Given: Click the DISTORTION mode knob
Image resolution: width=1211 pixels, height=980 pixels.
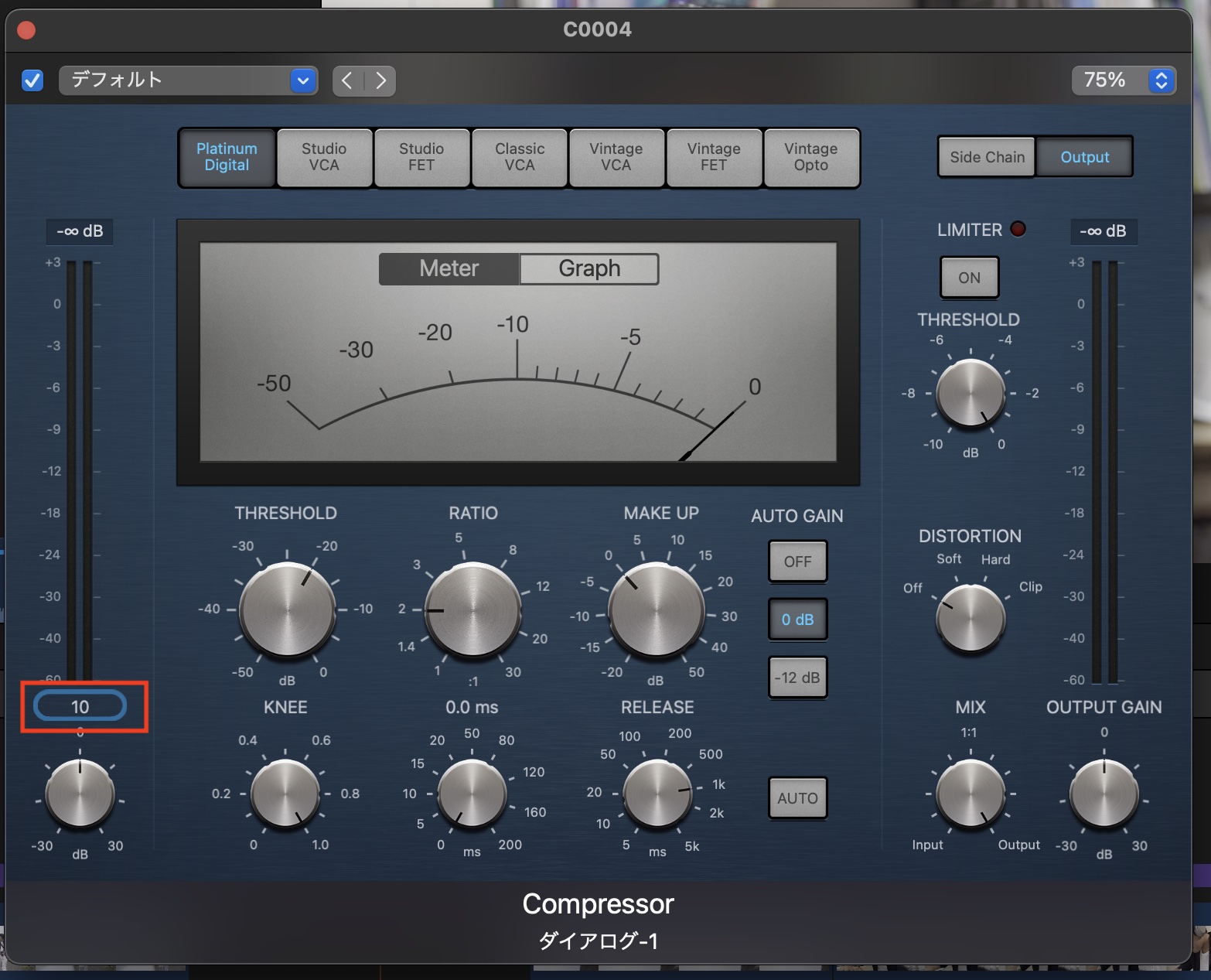Looking at the screenshot, I should [x=971, y=619].
